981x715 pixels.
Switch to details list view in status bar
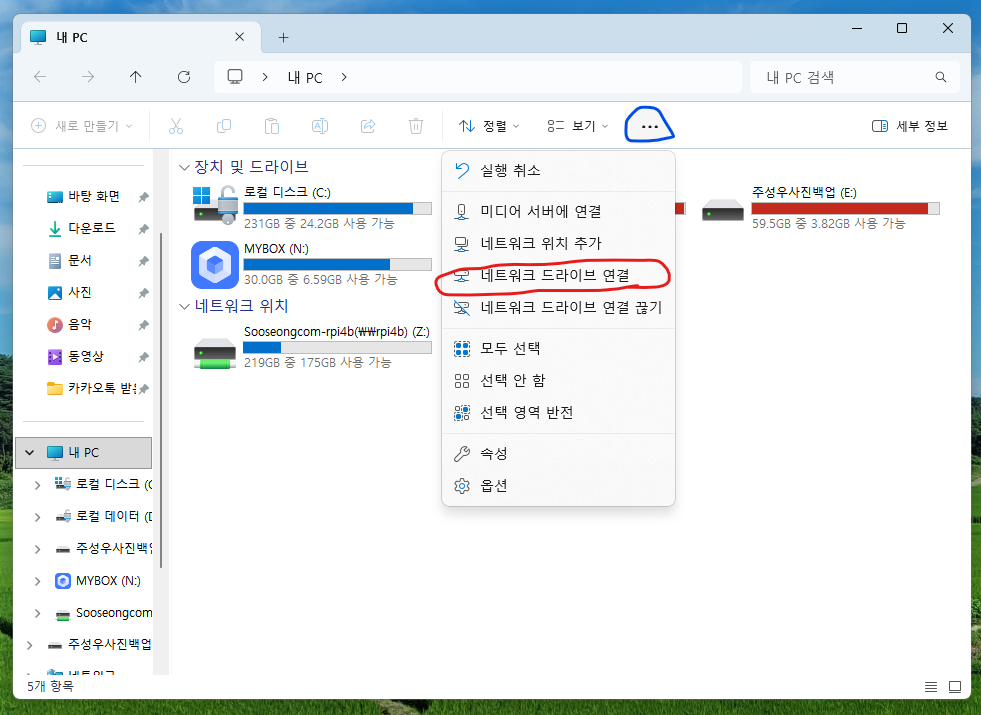931,686
